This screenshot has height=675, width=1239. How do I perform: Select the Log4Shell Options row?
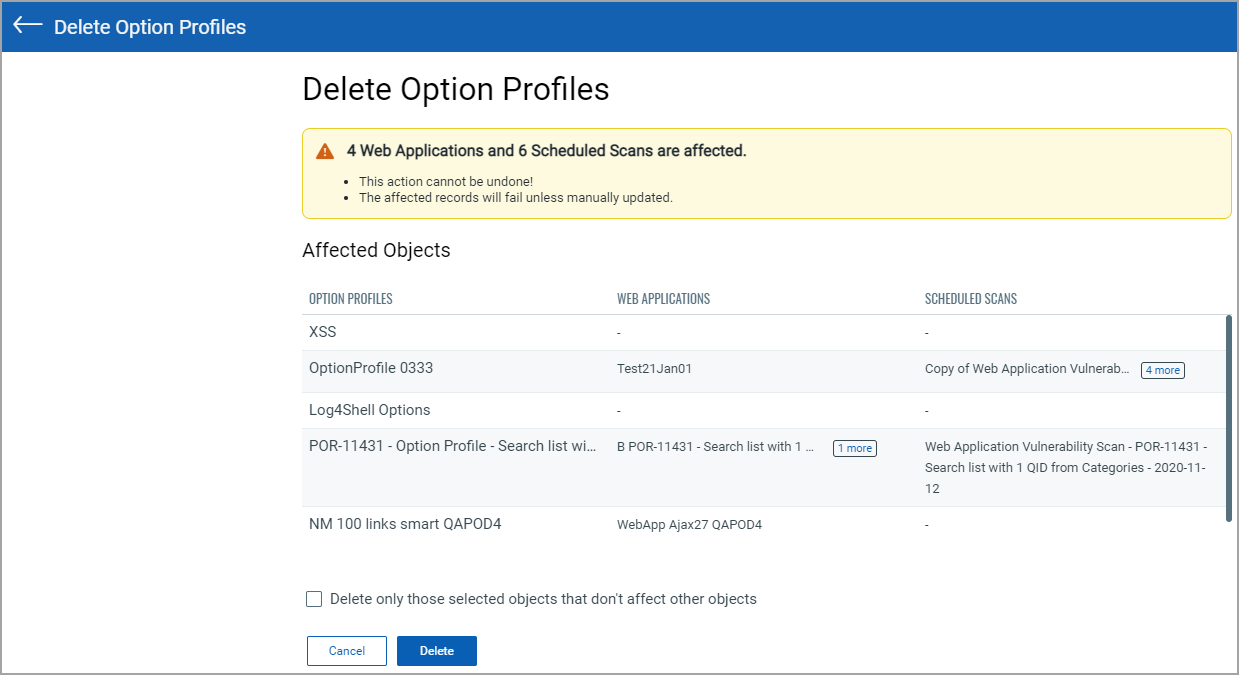369,410
